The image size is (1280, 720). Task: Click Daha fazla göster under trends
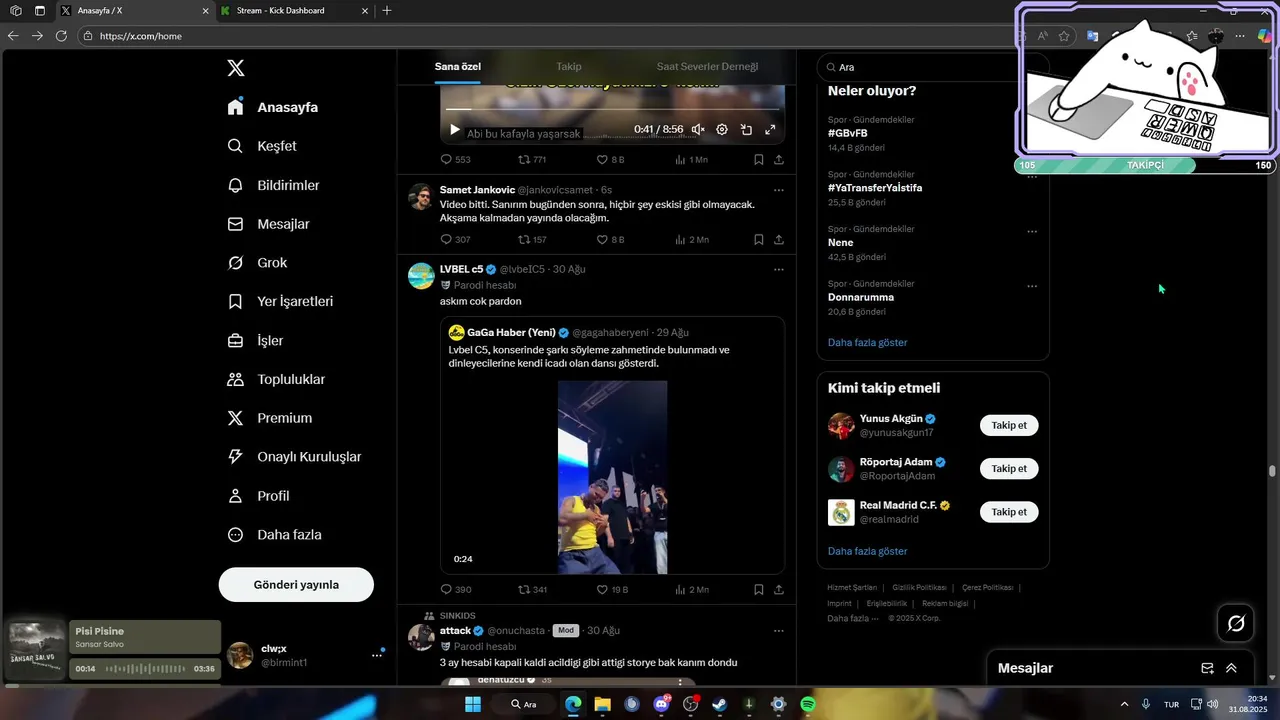867,342
